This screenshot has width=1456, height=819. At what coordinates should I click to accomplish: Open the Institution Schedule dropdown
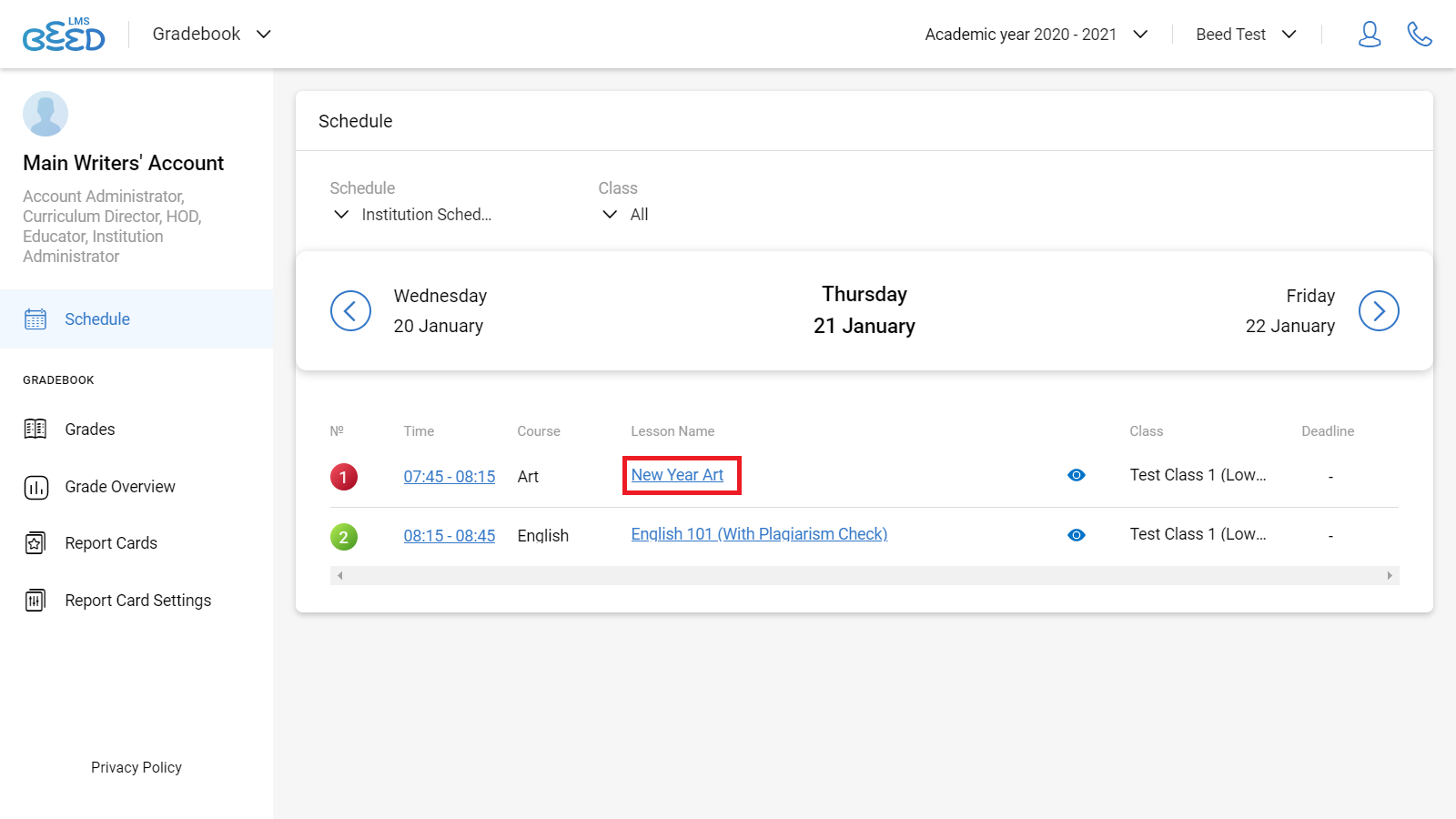[411, 215]
